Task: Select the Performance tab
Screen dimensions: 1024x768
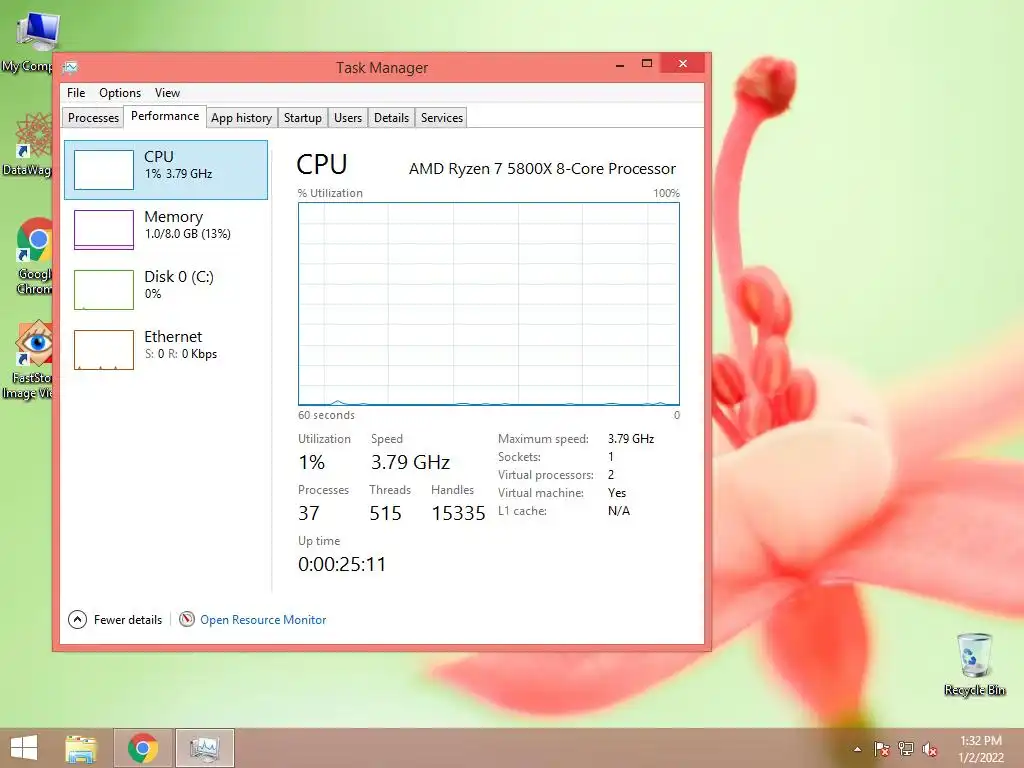Action: [165, 116]
